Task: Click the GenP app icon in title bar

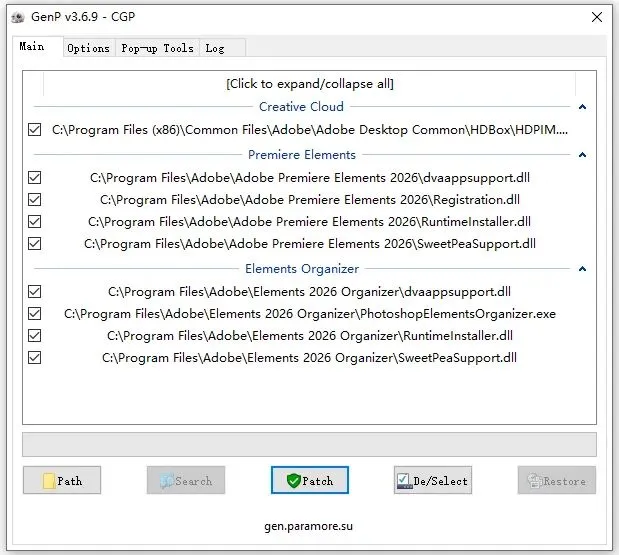Action: (18, 17)
